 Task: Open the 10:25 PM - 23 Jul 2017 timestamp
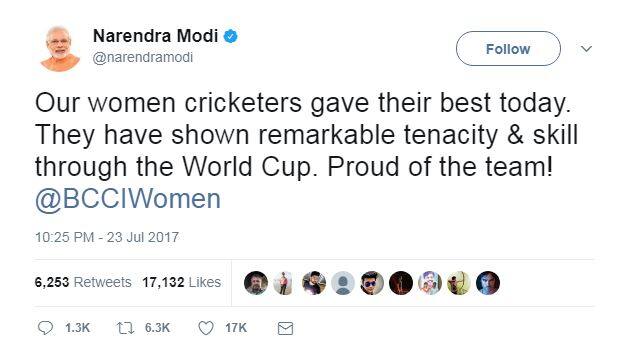point(107,237)
